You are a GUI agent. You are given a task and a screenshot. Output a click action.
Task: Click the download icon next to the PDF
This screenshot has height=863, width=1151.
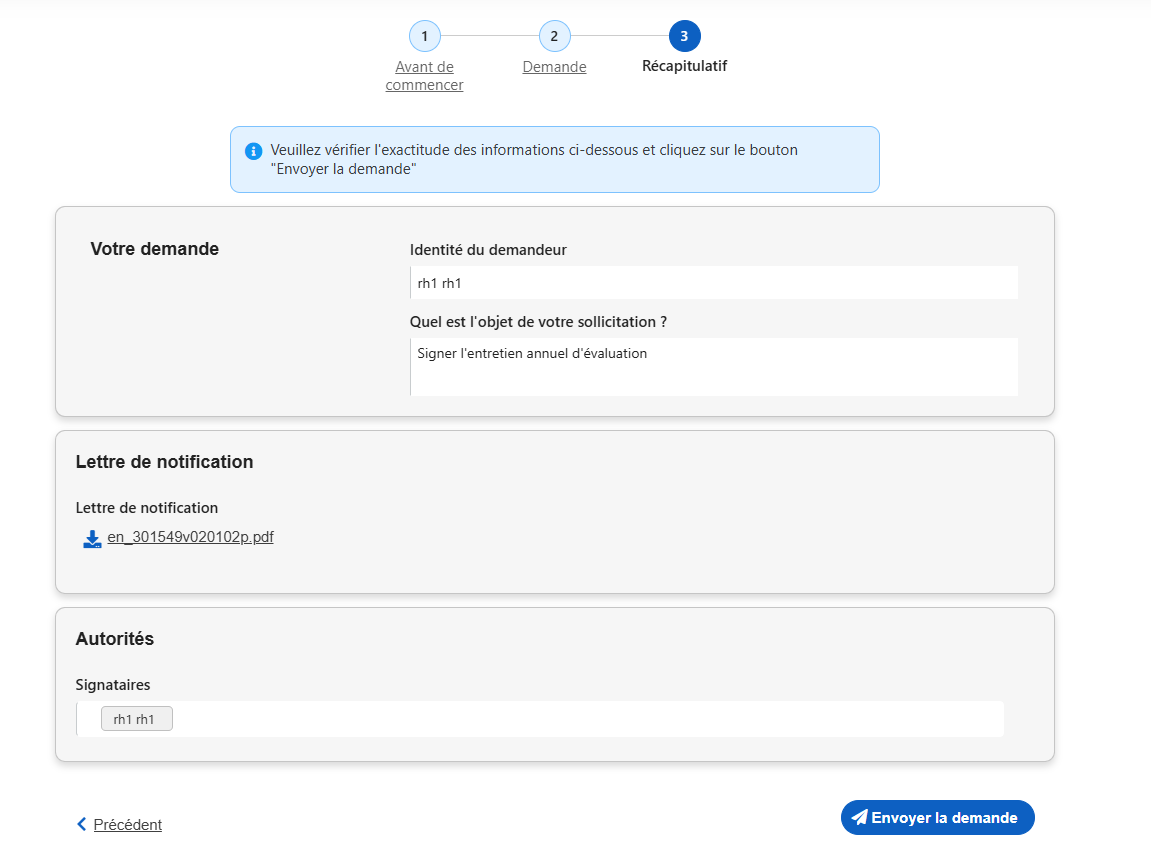[x=92, y=539]
